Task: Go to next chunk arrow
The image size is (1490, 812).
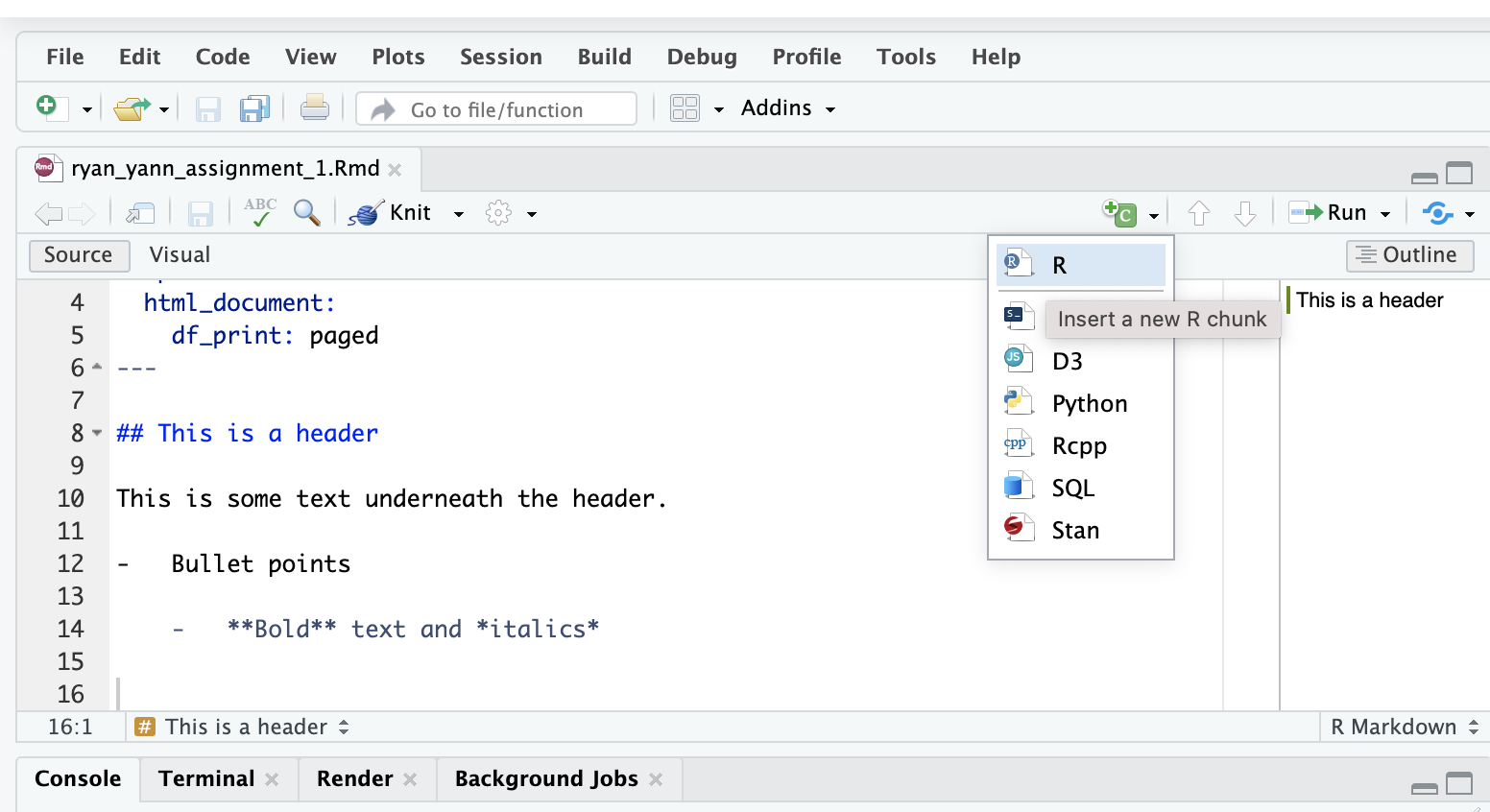Action: [1245, 213]
